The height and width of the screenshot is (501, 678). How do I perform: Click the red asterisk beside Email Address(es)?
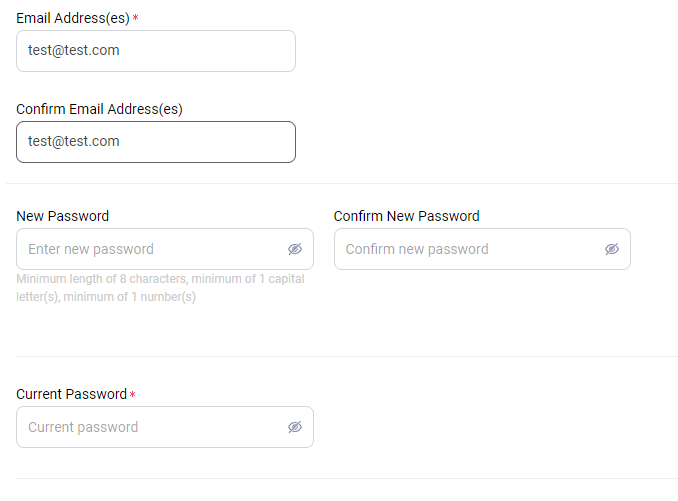[135, 18]
